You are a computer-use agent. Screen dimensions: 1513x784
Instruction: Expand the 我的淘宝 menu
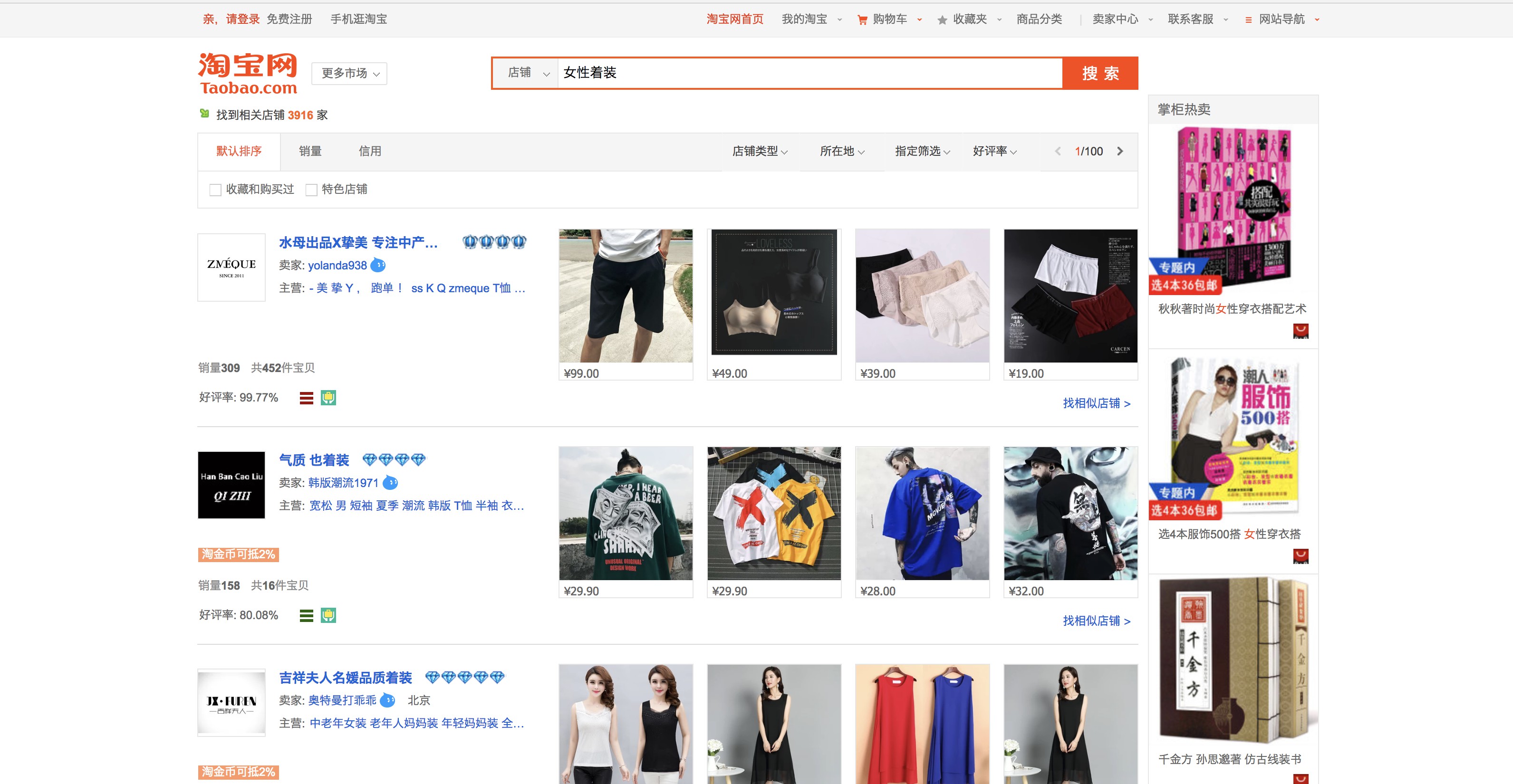(811, 19)
